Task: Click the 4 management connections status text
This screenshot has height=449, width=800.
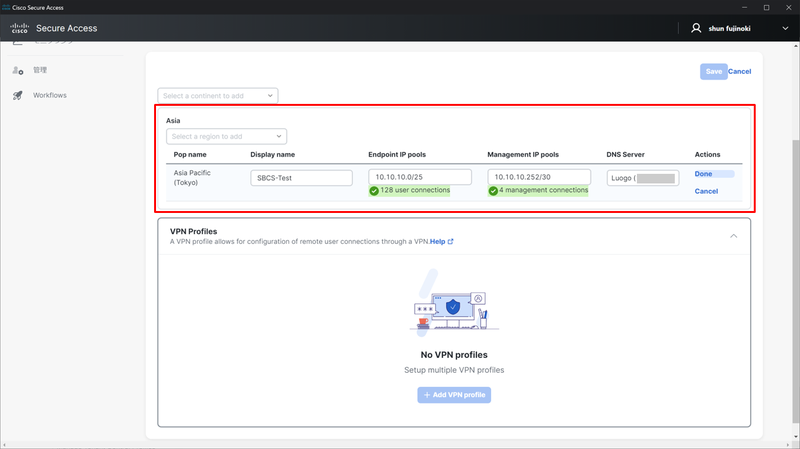Action: point(543,190)
